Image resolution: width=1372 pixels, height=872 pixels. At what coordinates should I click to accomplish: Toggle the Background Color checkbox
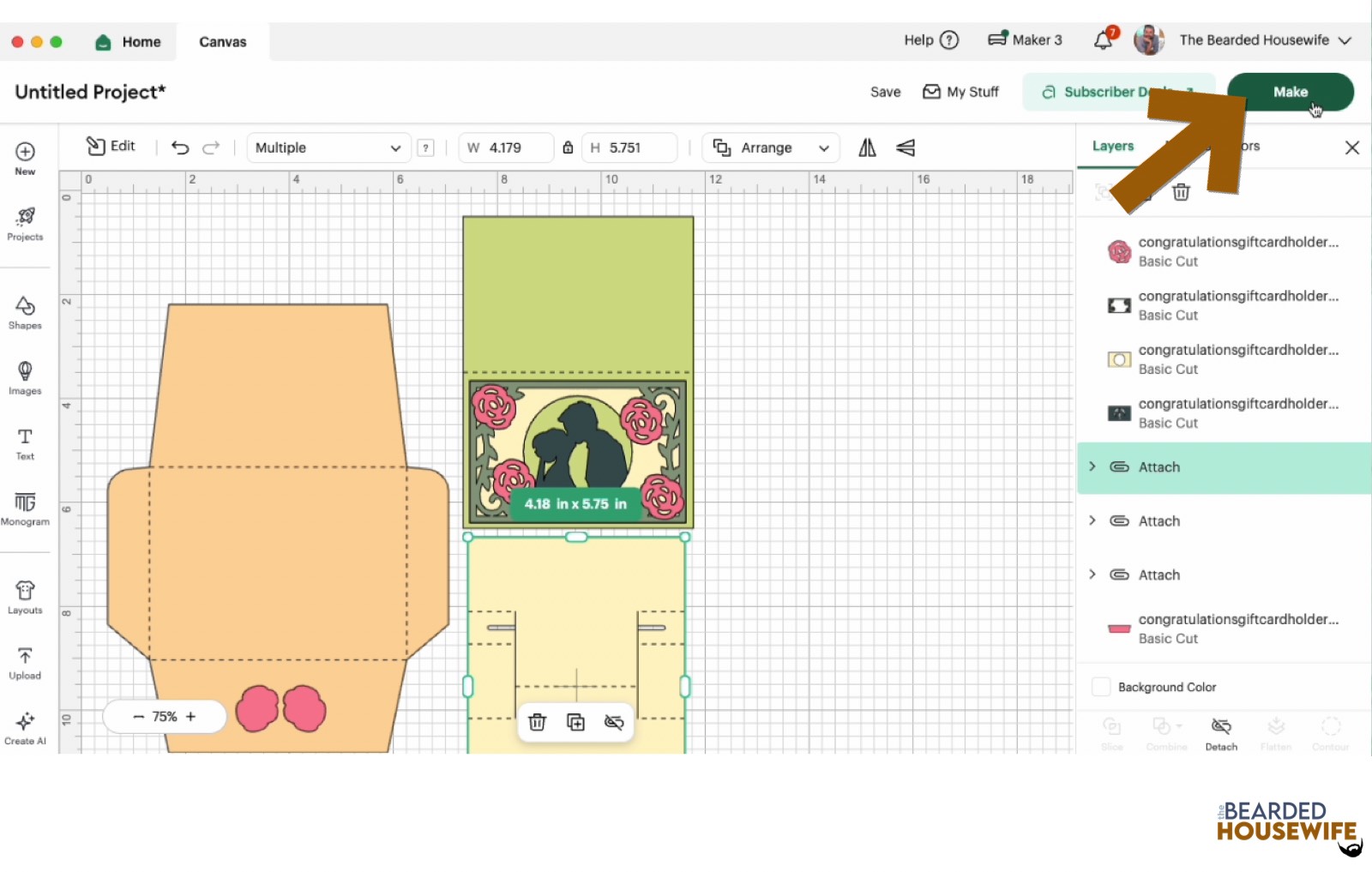[1101, 687]
